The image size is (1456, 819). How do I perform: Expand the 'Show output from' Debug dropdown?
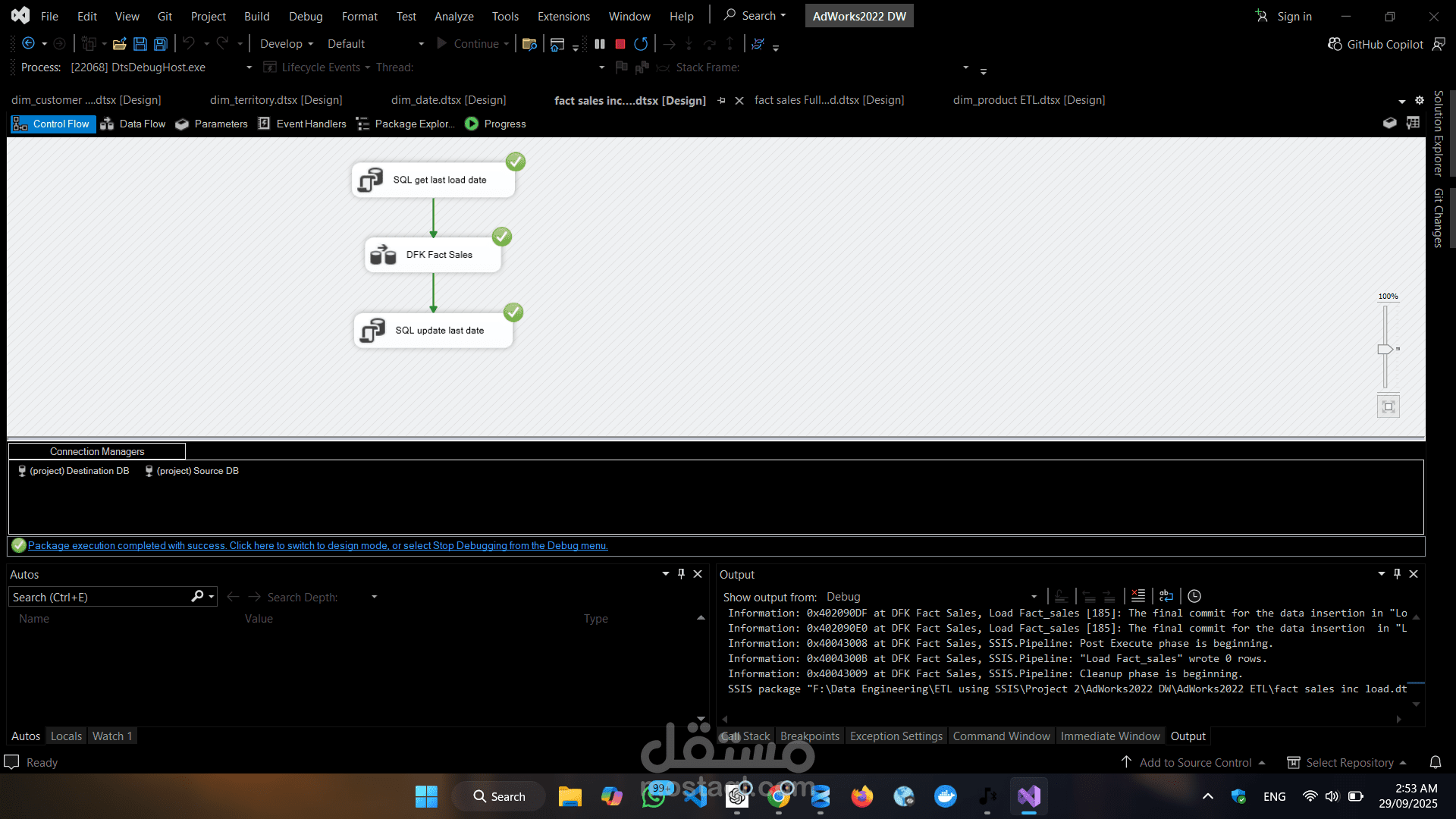[x=1034, y=597]
